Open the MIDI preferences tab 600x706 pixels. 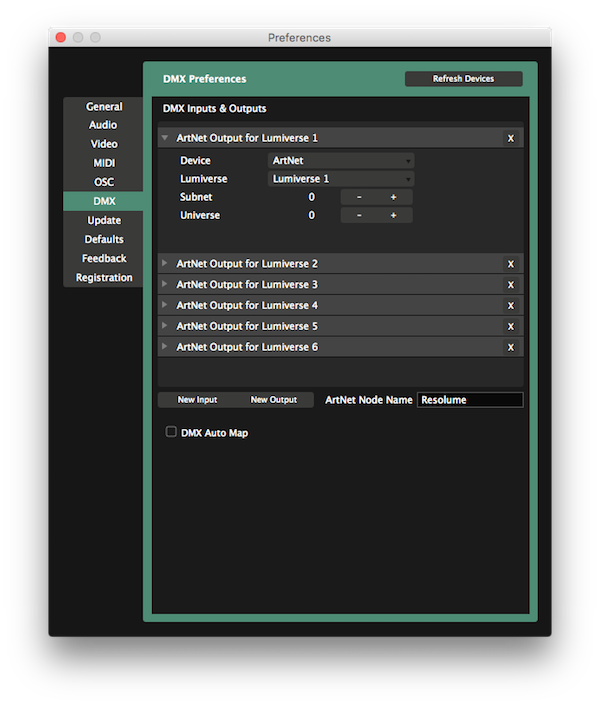[x=103, y=163]
